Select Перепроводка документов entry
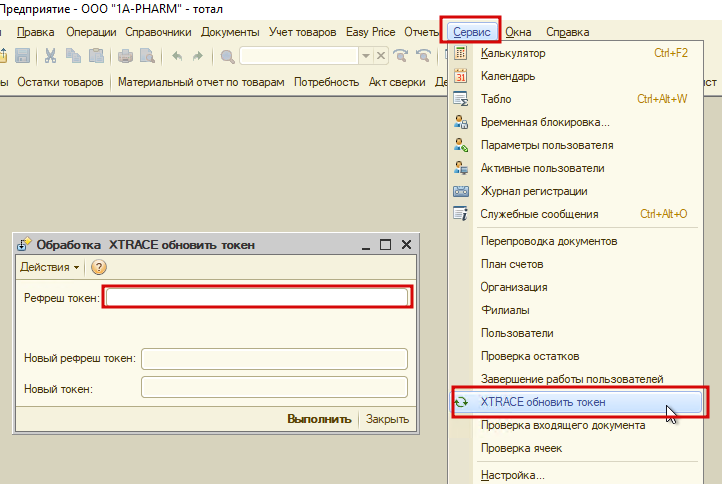Screen dimensions: 722x484 pyautogui.click(x=576, y=241)
